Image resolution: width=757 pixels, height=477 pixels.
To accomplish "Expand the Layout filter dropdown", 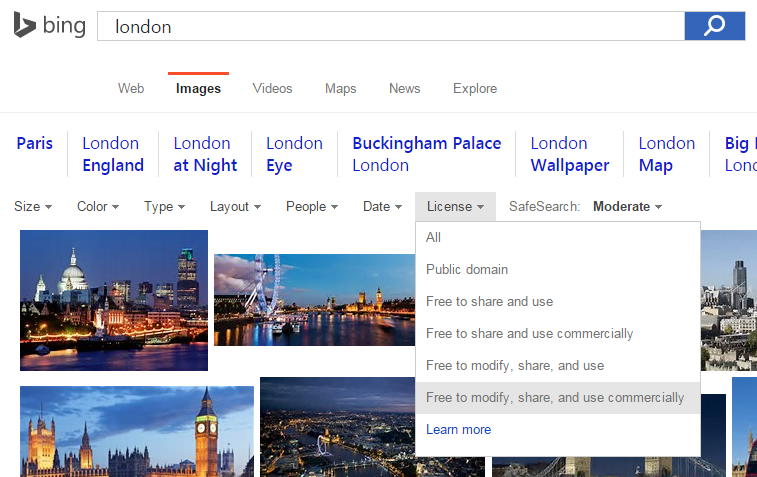I will pos(235,207).
